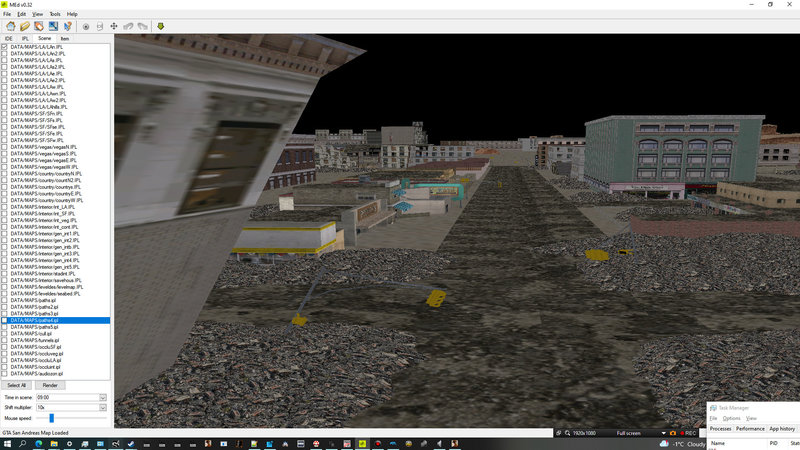Viewport: 800px width, 450px height.
Task: Click the orange tag toolbar icon
Action: 39,26
